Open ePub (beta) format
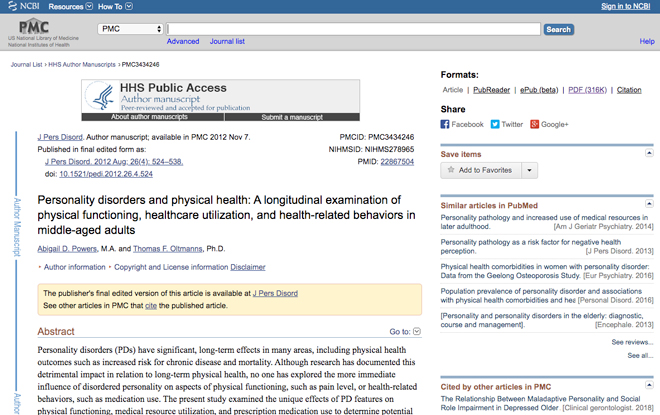The image size is (660, 415). pyautogui.click(x=539, y=90)
